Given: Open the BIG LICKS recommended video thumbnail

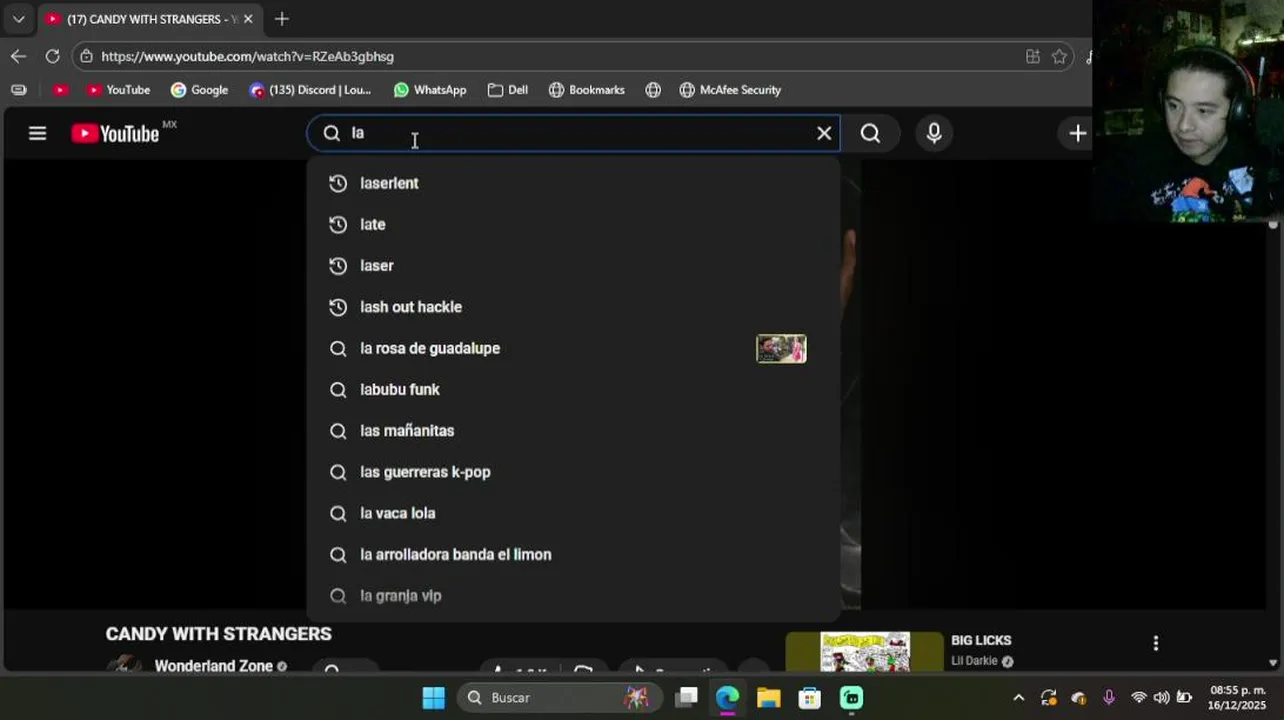Looking at the screenshot, I should click(865, 651).
